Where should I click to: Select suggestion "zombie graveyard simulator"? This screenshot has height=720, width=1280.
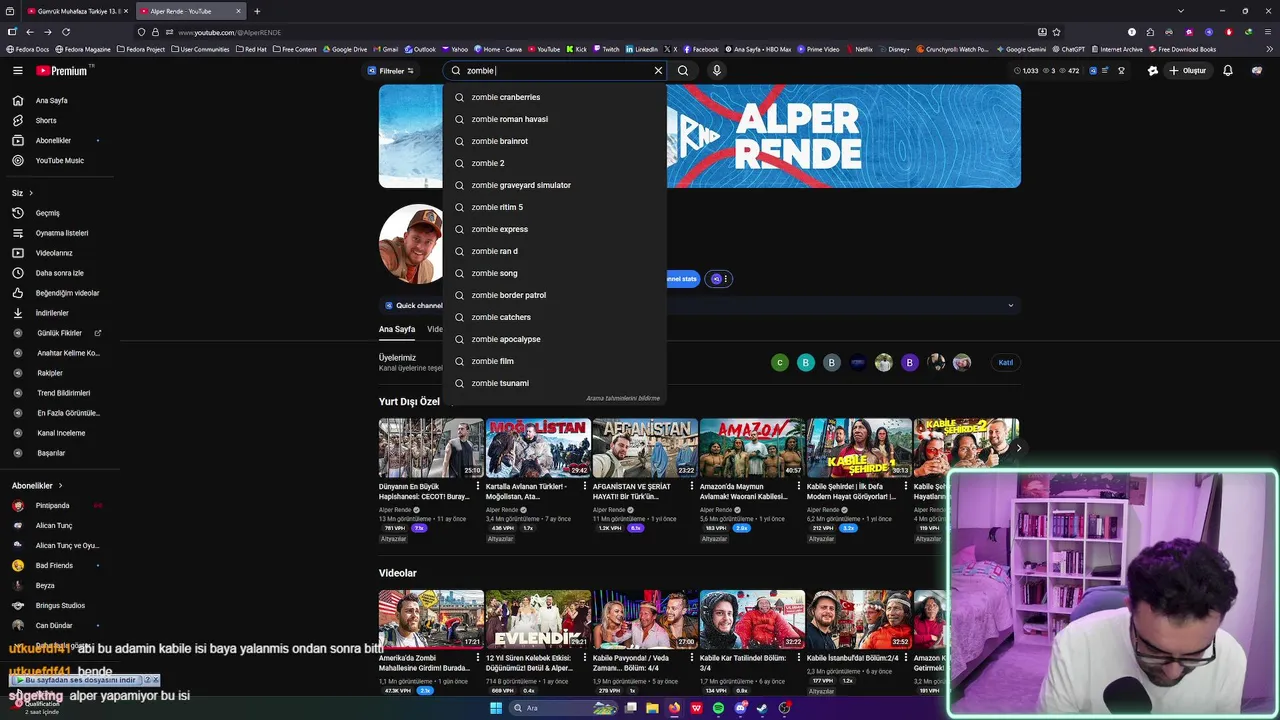tap(555, 185)
